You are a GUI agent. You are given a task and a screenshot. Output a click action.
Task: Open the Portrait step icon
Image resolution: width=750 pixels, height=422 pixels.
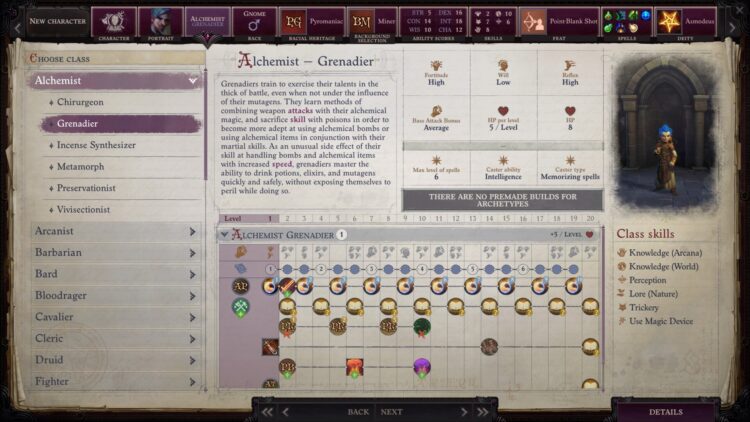pos(161,20)
